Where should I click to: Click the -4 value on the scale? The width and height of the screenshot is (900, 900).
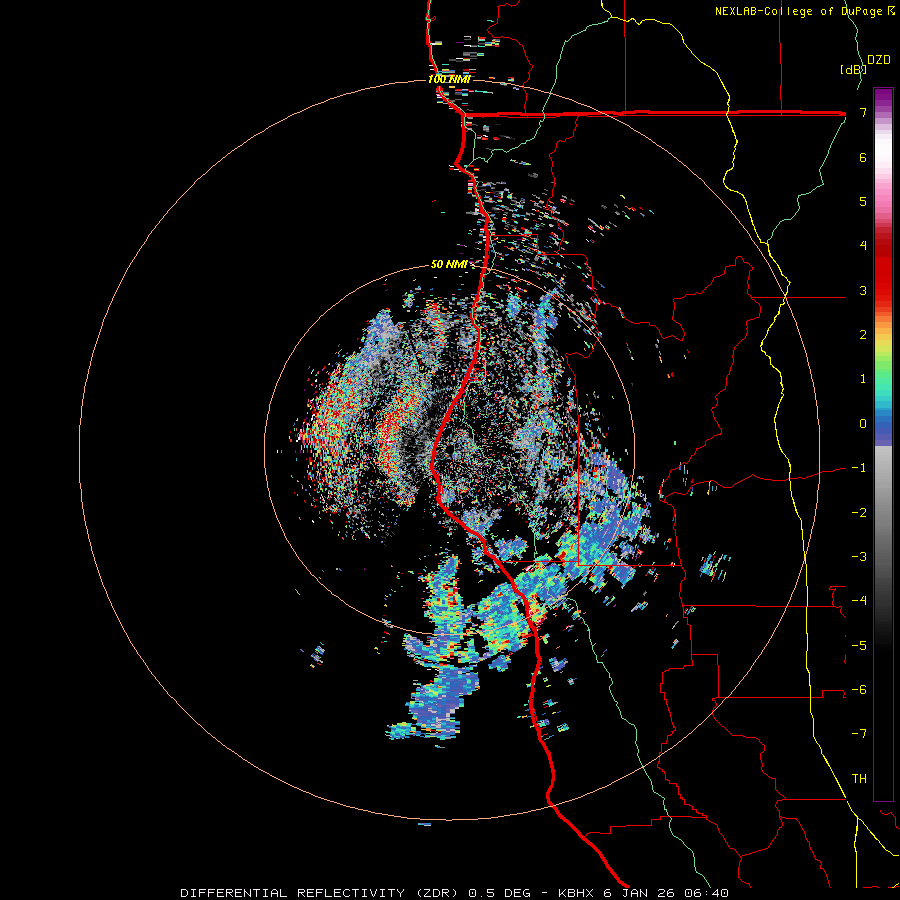click(859, 601)
